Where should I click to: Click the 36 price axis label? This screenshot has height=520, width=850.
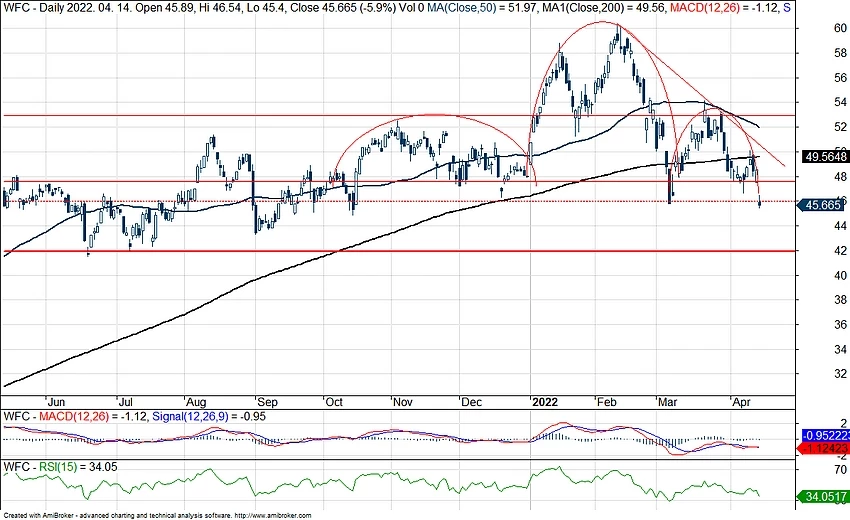(840, 325)
